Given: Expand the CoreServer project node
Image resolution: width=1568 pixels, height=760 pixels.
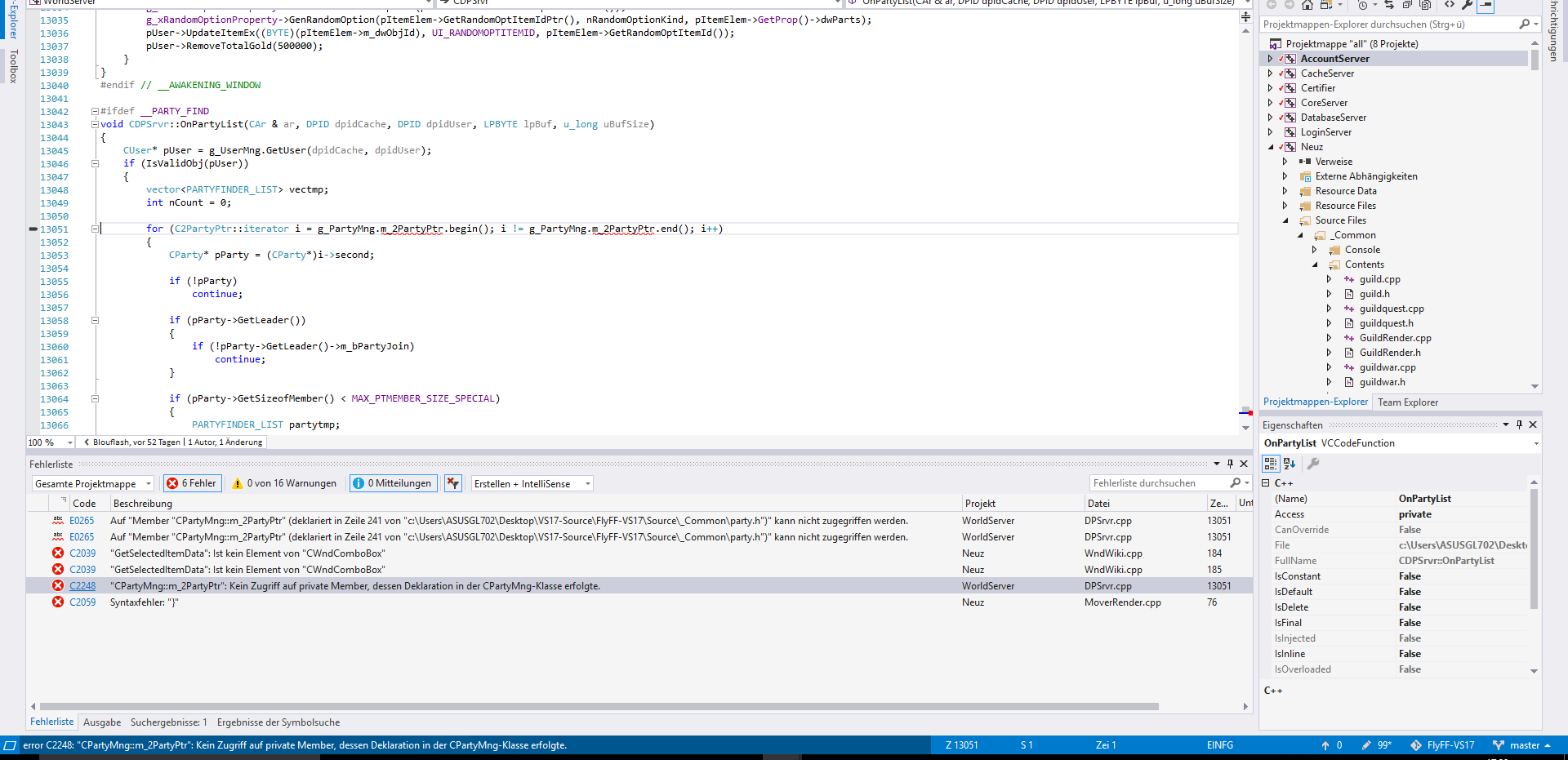Looking at the screenshot, I should 1270,103.
